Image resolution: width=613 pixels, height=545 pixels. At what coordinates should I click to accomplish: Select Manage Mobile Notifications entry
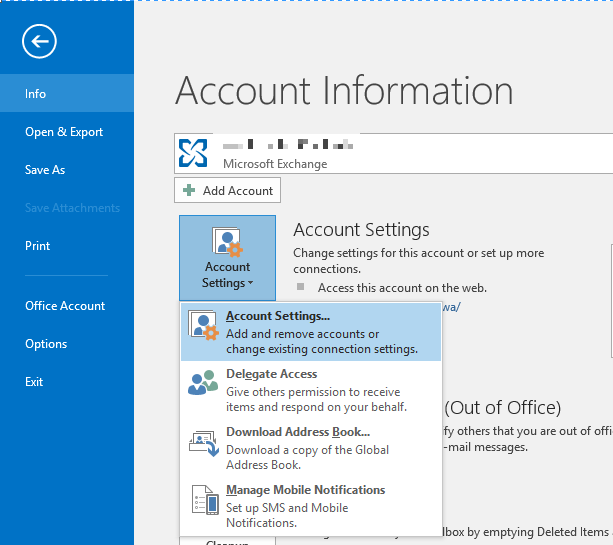[311, 506]
